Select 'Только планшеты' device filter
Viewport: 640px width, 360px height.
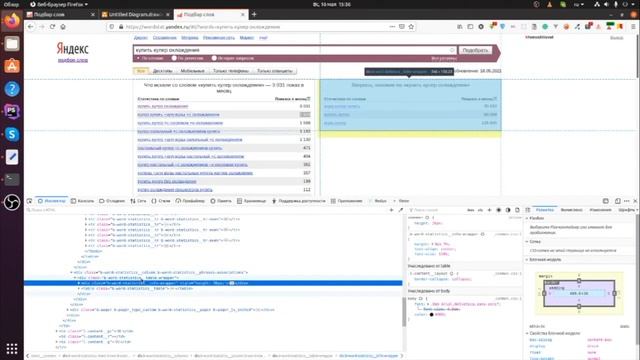tap(275, 71)
